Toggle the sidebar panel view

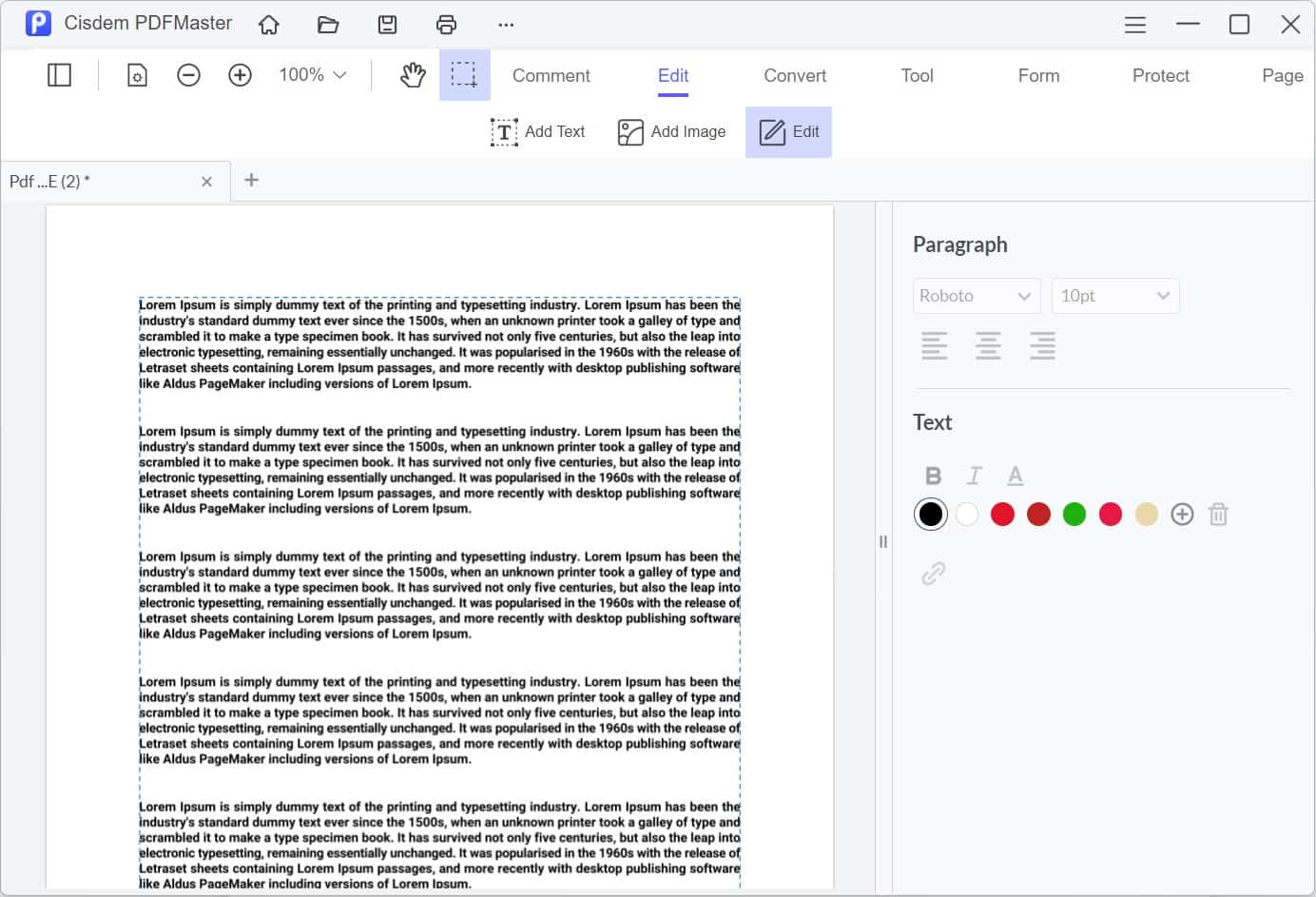[58, 74]
